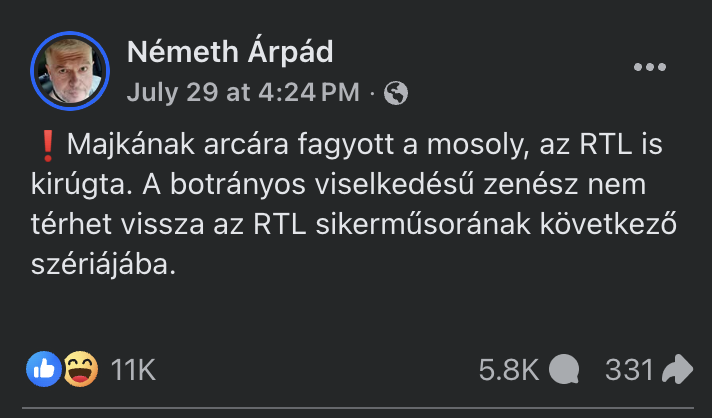Open Németh Árpád's profile picture
This screenshot has width=712, height=418.
[x=70, y=69]
